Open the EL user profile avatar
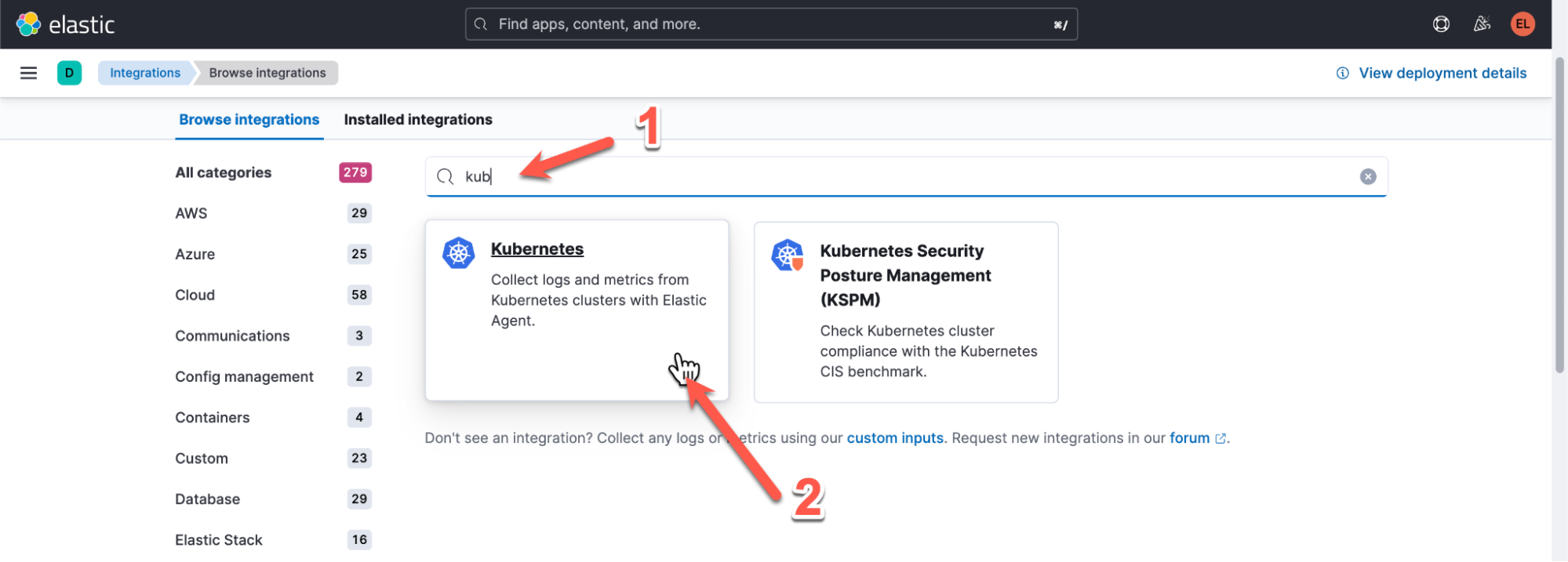The image size is (1568, 562). pos(1523,24)
